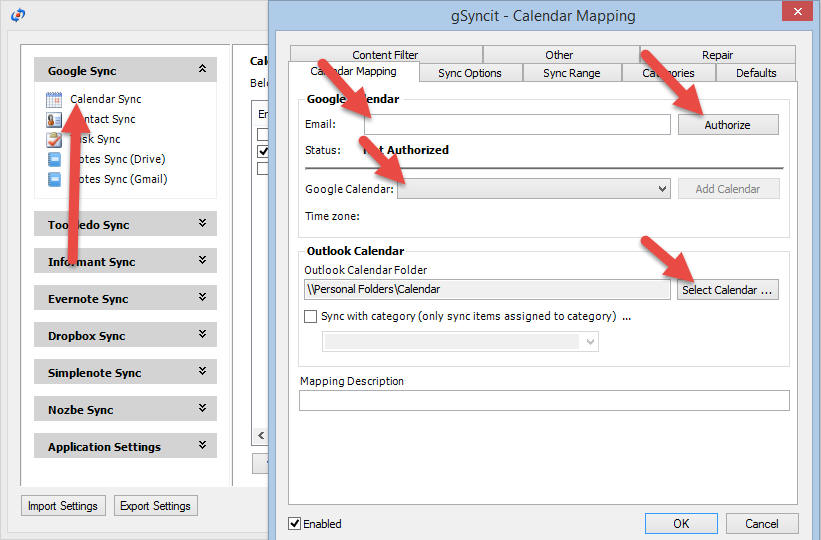
Task: Select the Calendar Mapping tab
Action: [354, 71]
